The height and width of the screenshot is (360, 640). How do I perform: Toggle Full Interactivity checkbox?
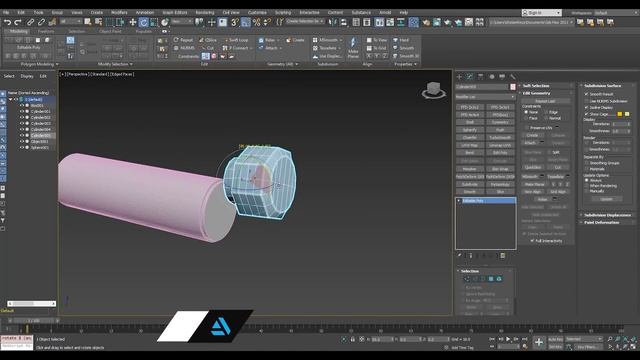click(x=532, y=241)
